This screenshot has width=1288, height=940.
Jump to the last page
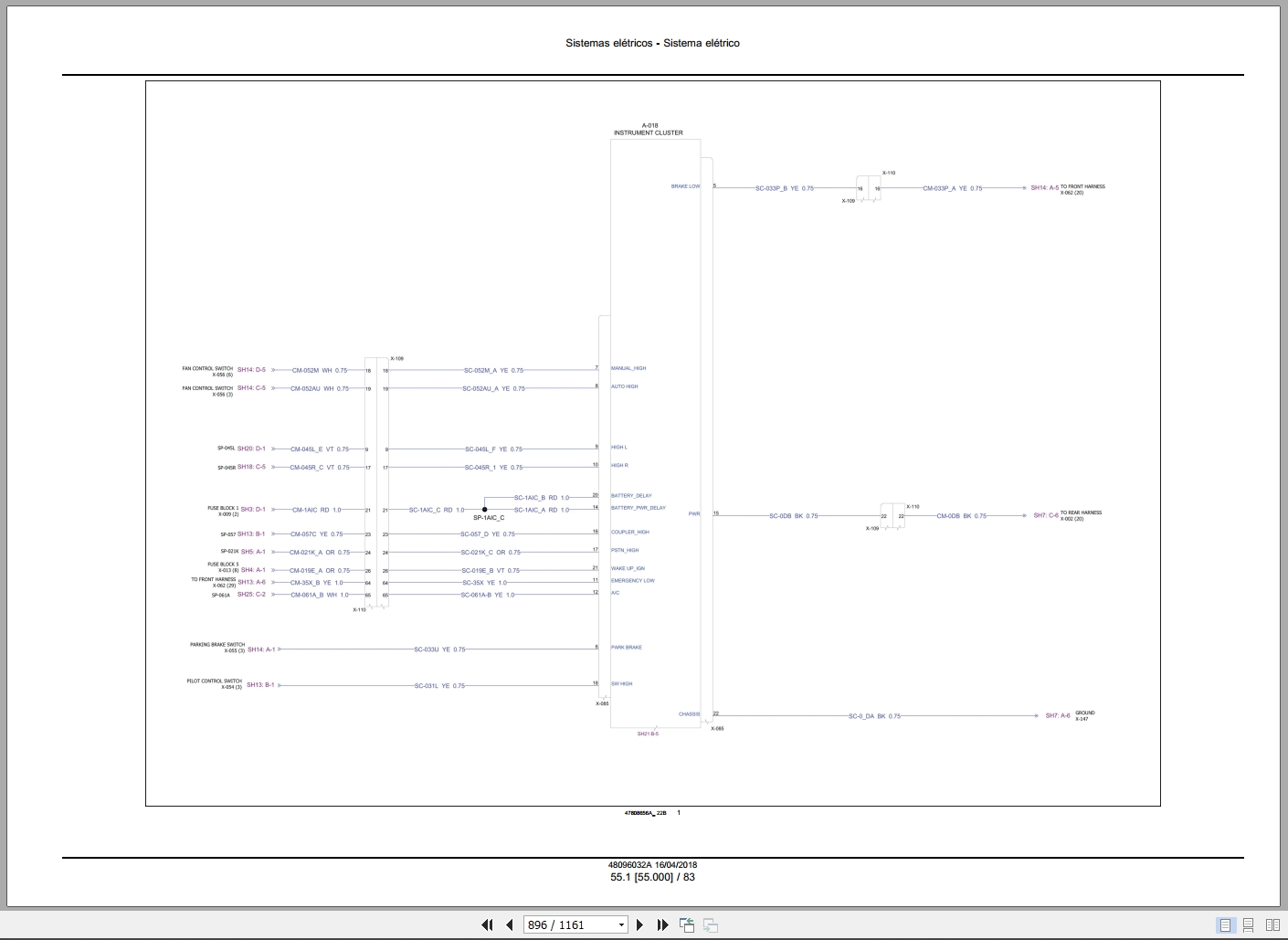point(662,924)
